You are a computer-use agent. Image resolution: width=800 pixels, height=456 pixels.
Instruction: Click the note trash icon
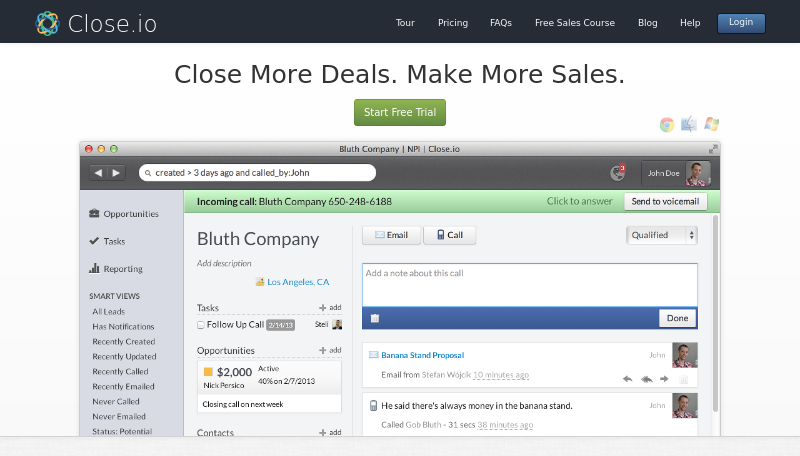pos(375,318)
